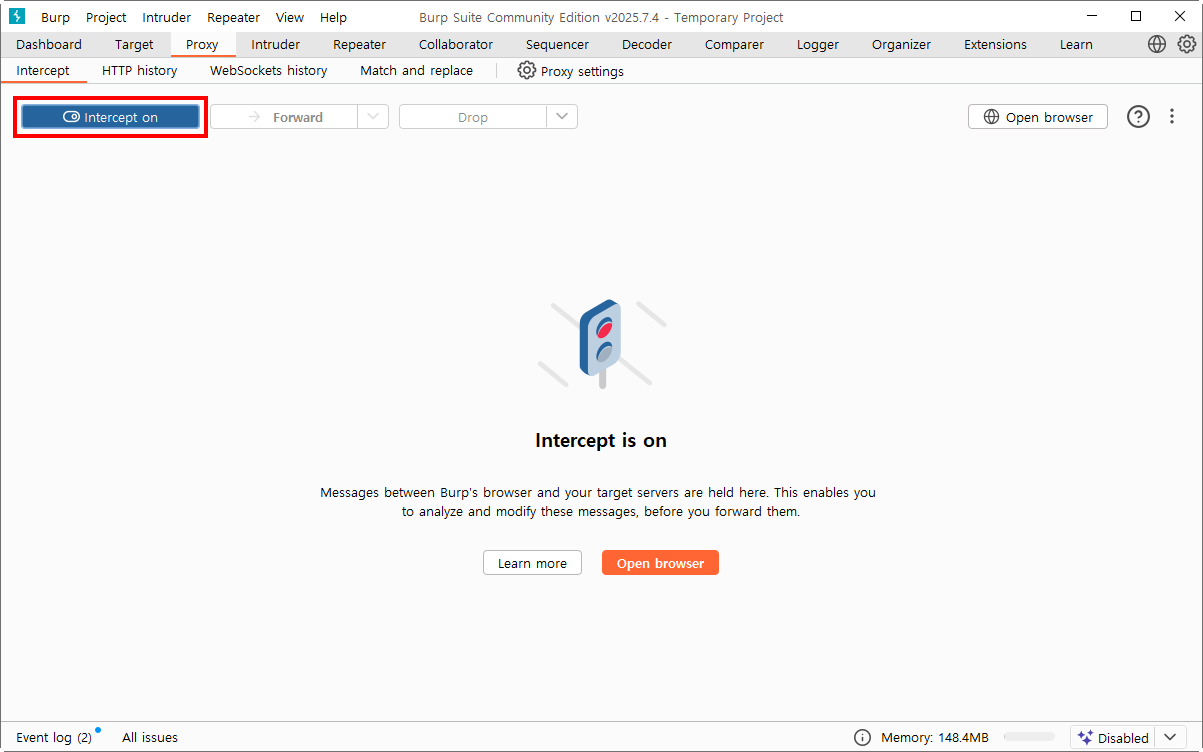Select the Intercept sub-tab

pyautogui.click(x=43, y=70)
